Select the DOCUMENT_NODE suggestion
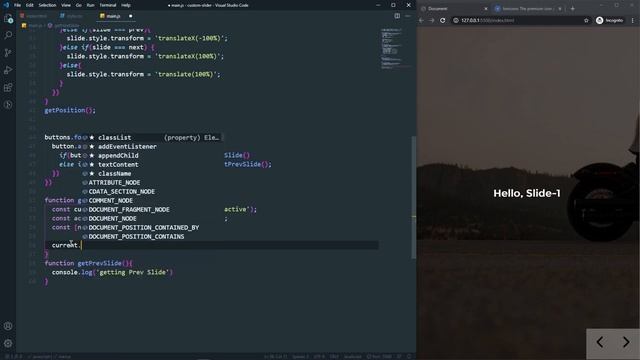 tap(152, 218)
